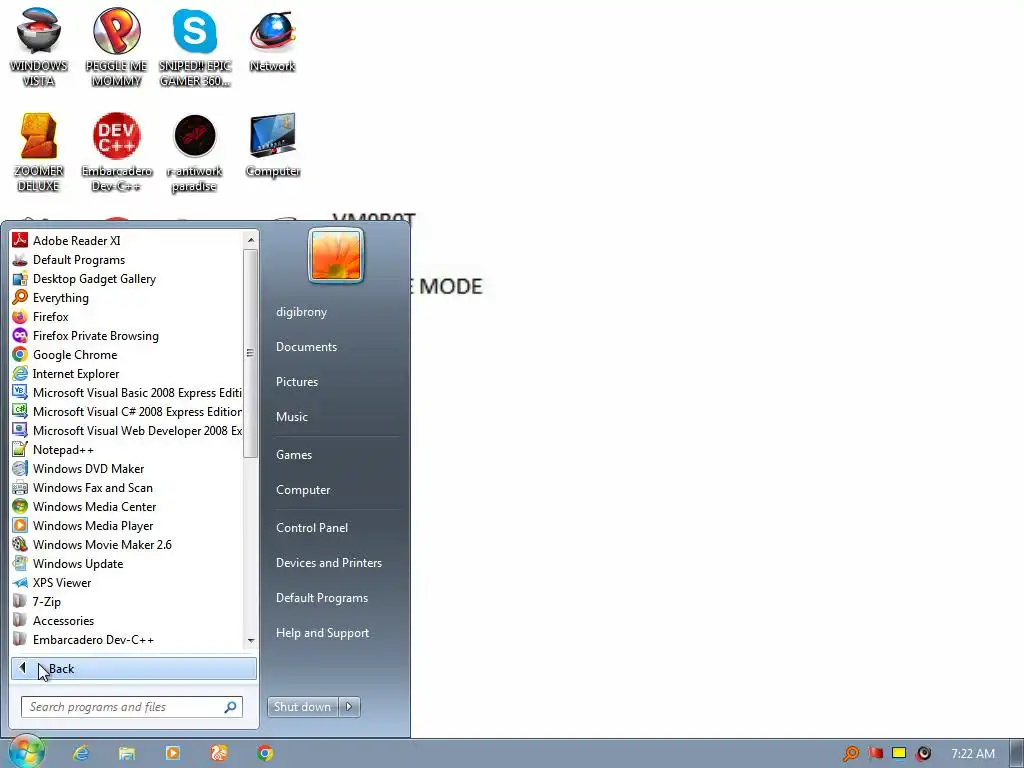Open Windows Movie Maker 2.6

point(127,545)
